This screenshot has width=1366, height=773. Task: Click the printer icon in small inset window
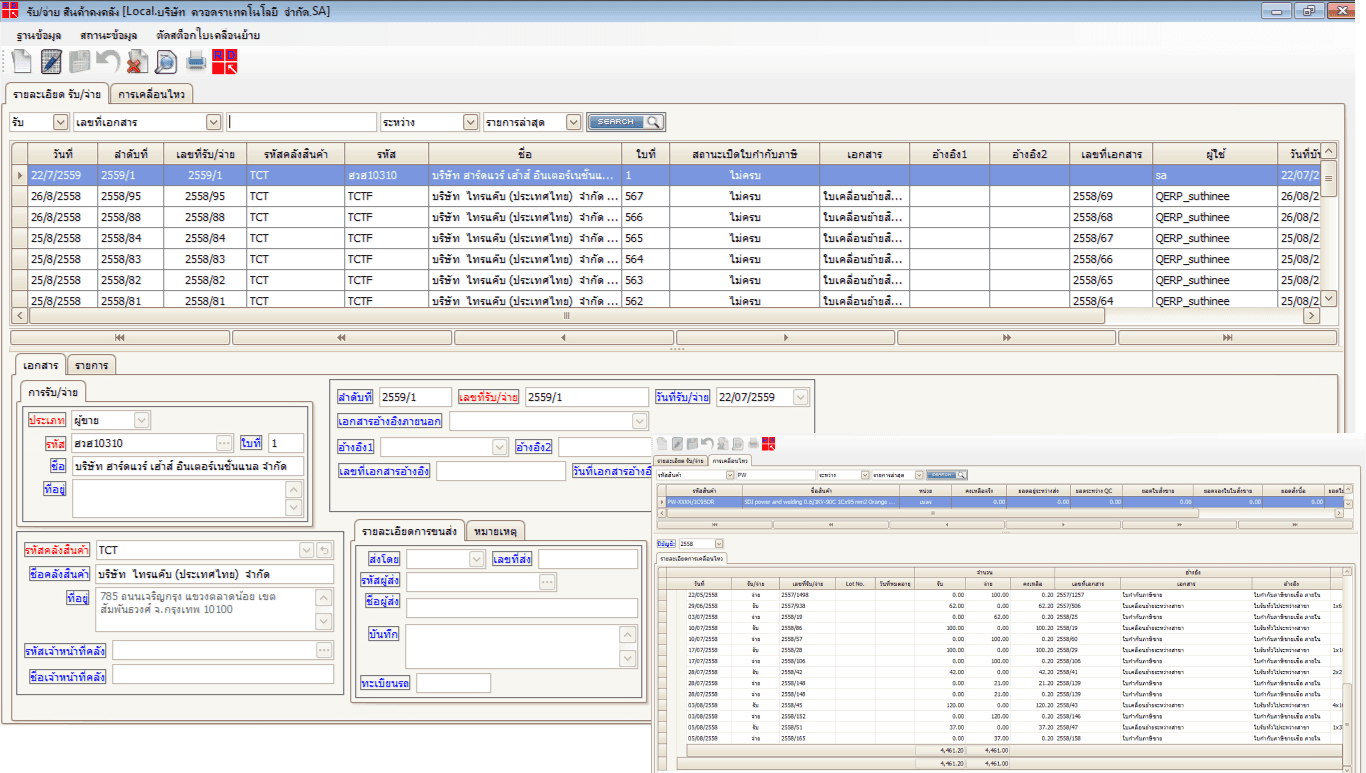(x=753, y=443)
